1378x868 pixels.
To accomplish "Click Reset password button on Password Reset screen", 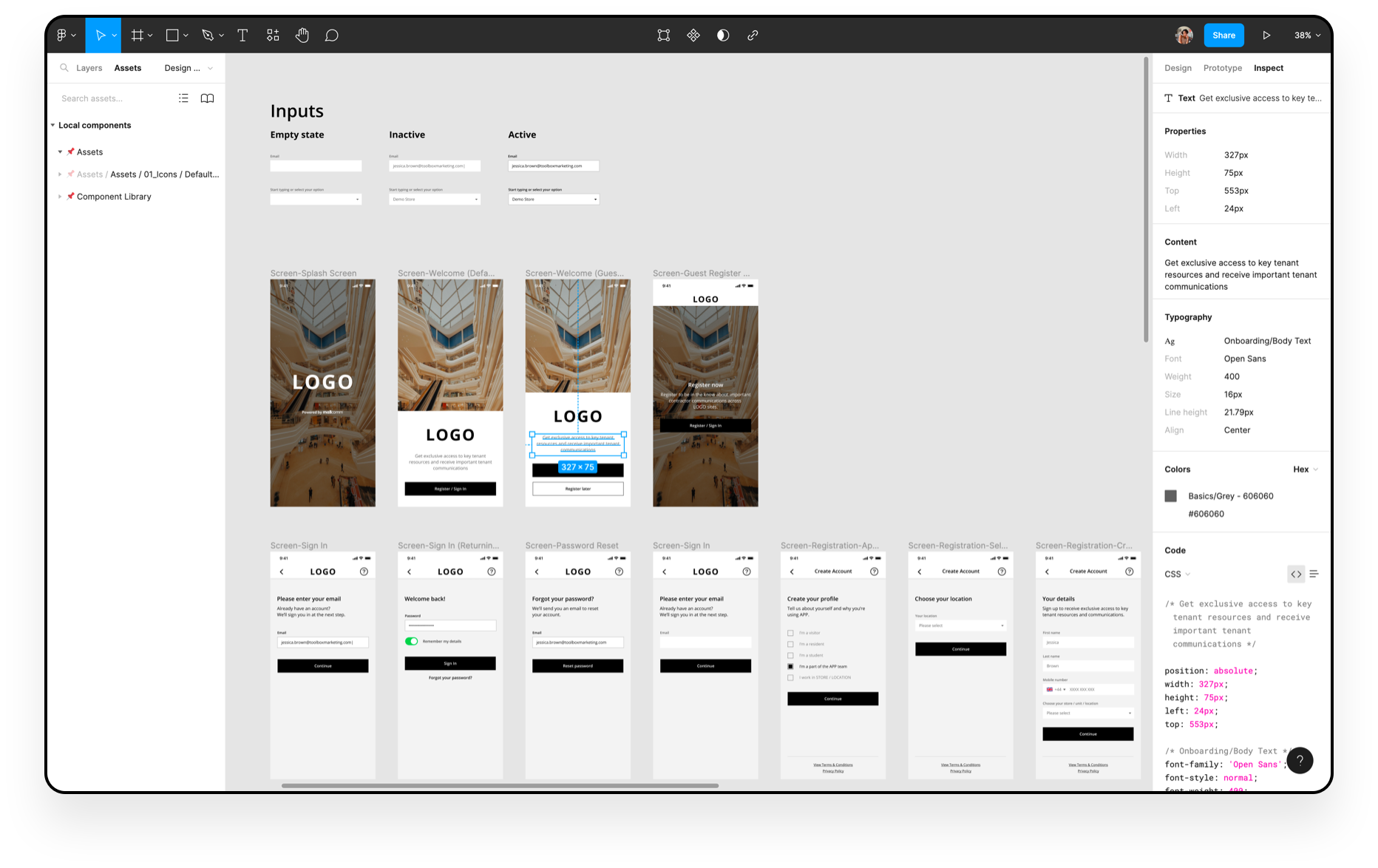I will 578,665.
